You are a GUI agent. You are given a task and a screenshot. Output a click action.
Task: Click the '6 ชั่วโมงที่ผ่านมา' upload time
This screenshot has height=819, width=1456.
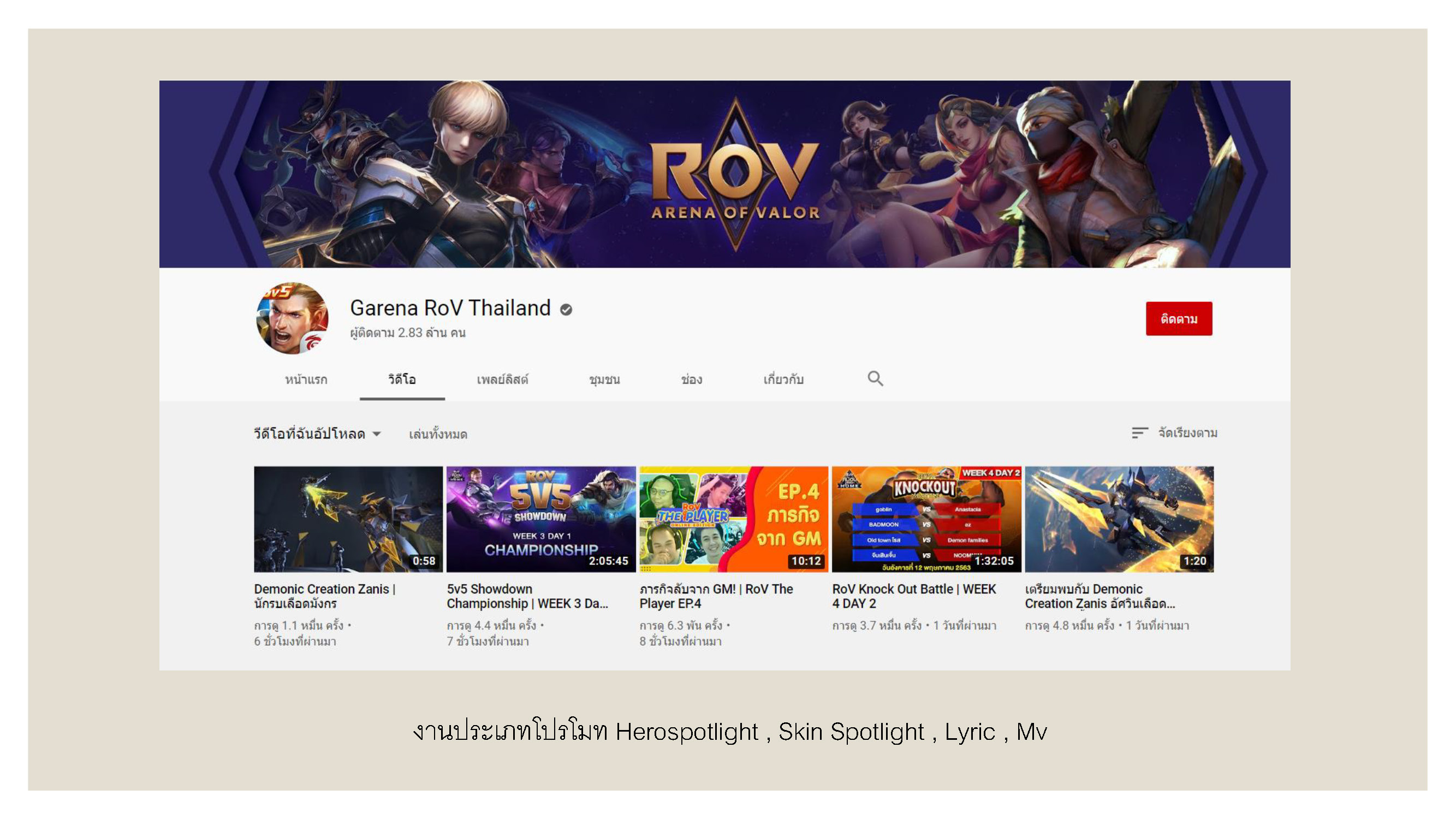coord(295,642)
